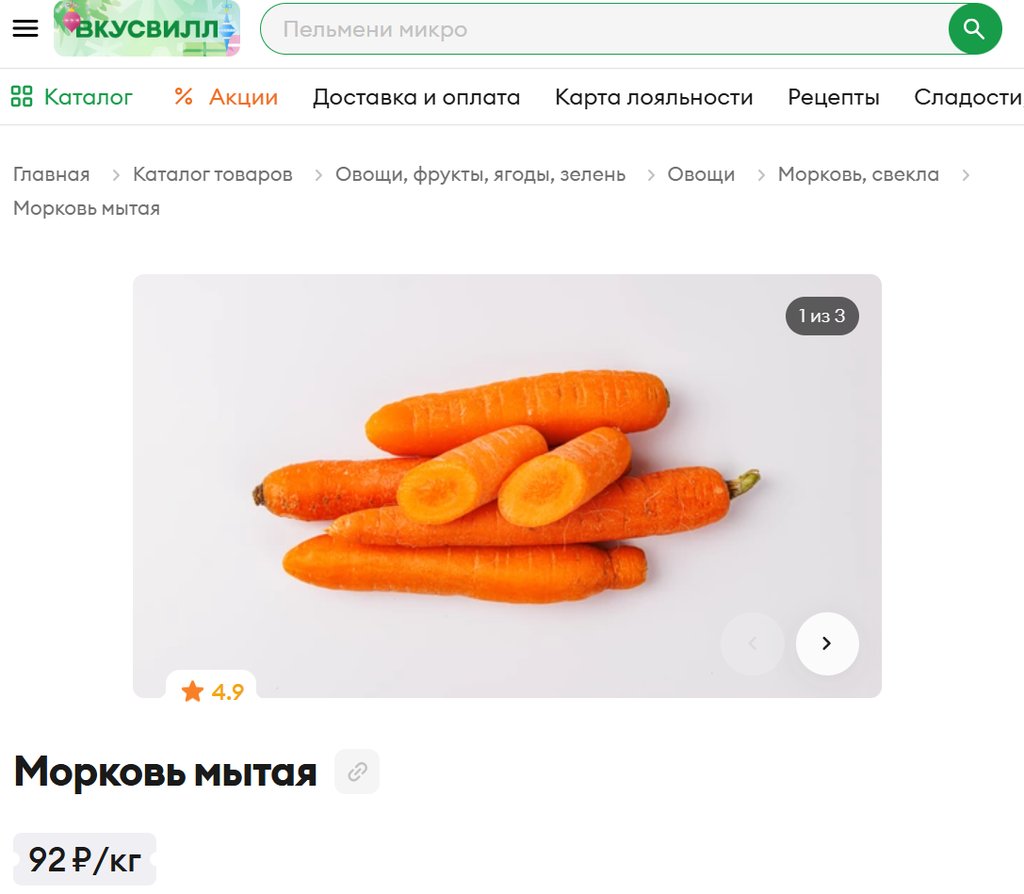Go to Главная breadcrumb
Screen dimensions: 1024x894
(52, 174)
